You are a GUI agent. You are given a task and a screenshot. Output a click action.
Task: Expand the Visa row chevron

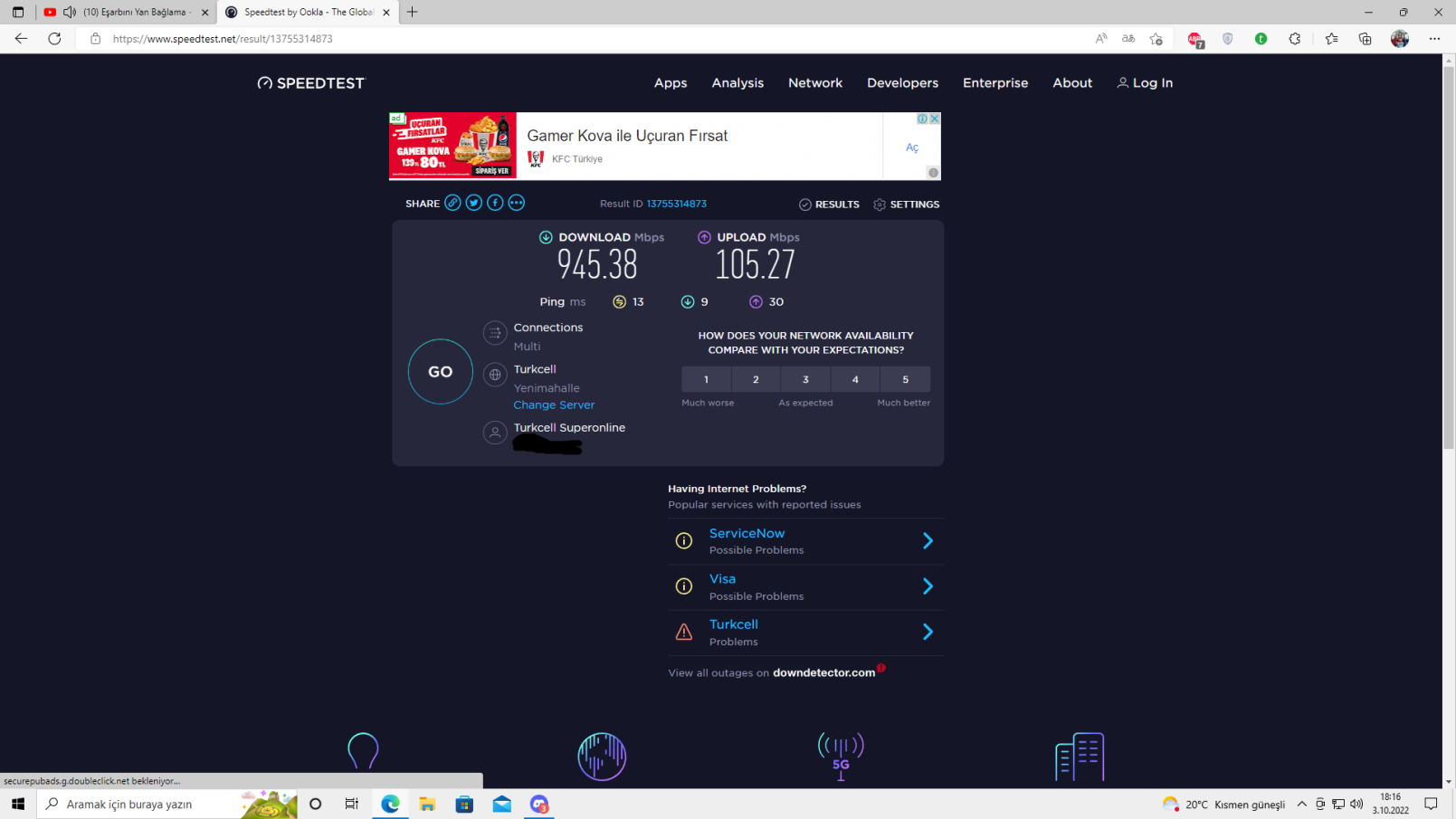pos(928,586)
